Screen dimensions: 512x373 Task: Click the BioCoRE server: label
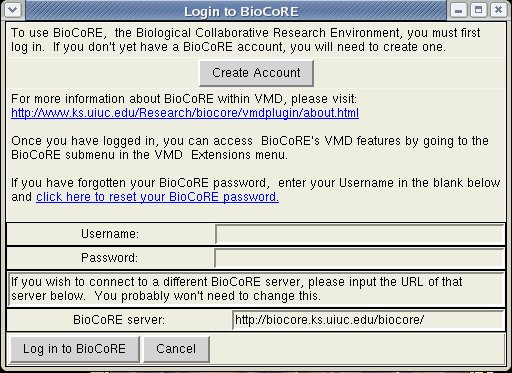tap(119, 320)
